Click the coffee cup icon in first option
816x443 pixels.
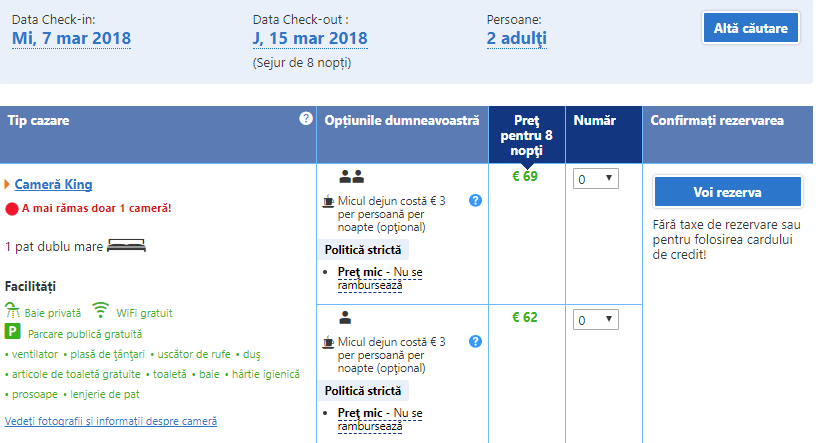pyautogui.click(x=328, y=201)
